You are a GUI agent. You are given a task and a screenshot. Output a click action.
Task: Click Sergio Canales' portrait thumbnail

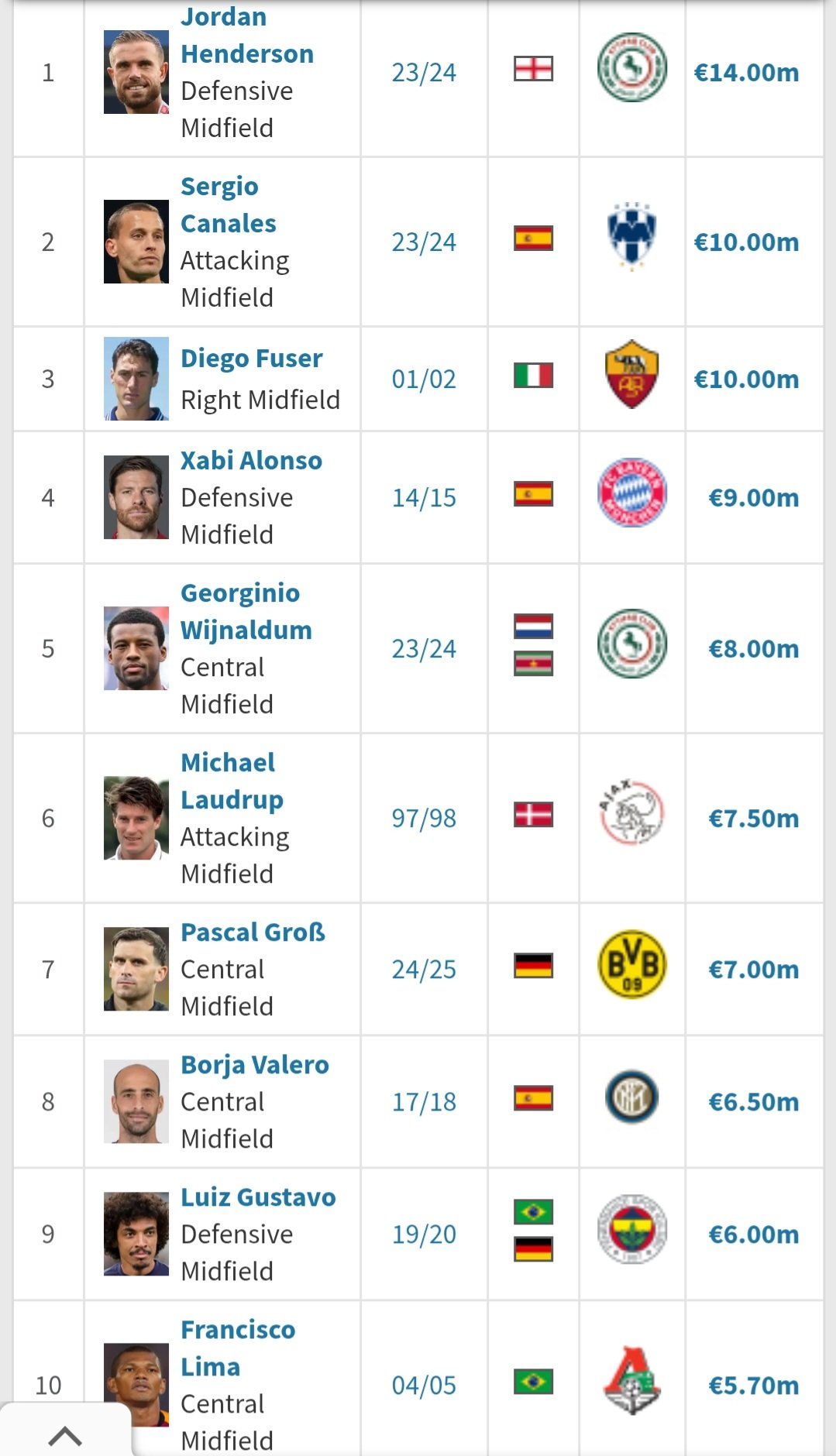tap(136, 242)
